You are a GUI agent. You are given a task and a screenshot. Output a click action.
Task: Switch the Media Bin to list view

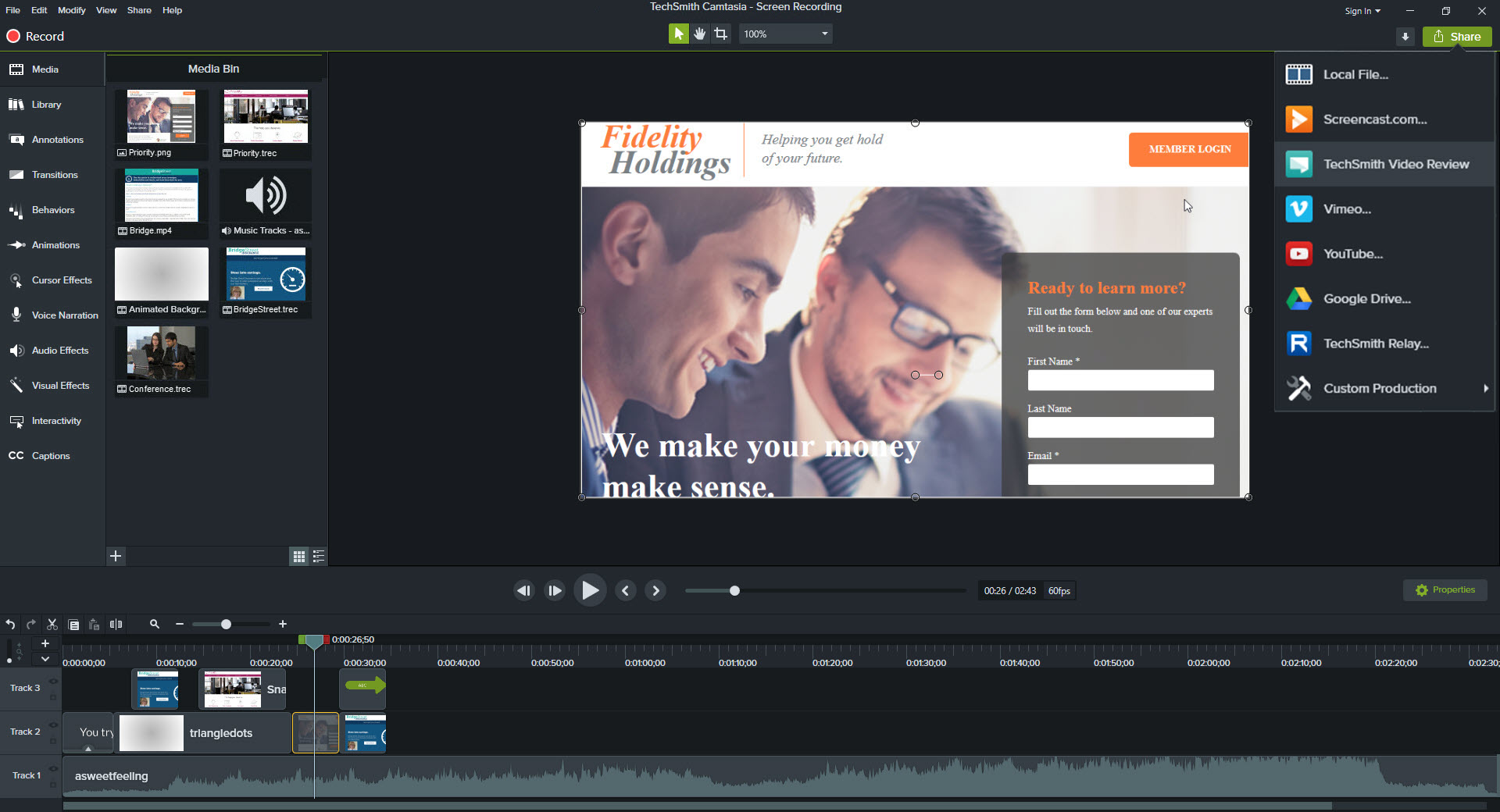(x=318, y=556)
